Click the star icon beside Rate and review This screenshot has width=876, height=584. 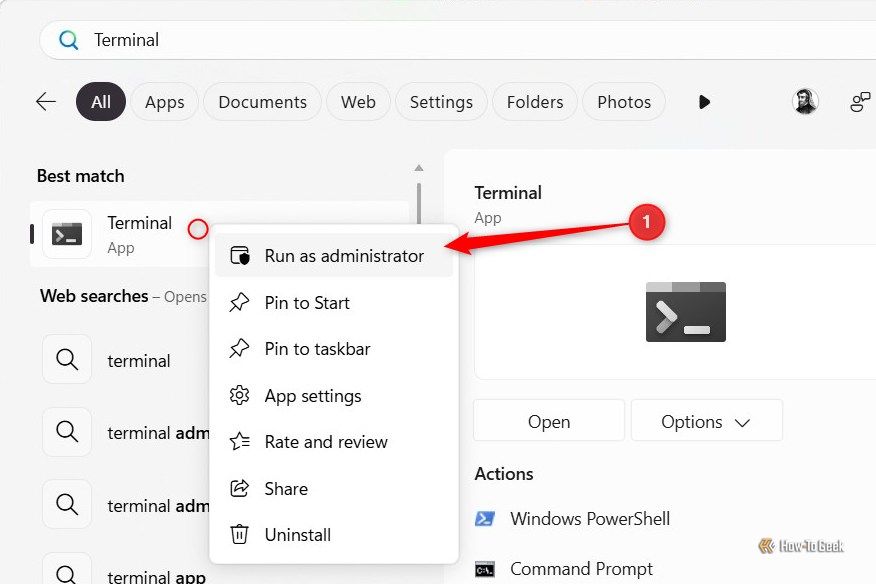tap(240, 441)
